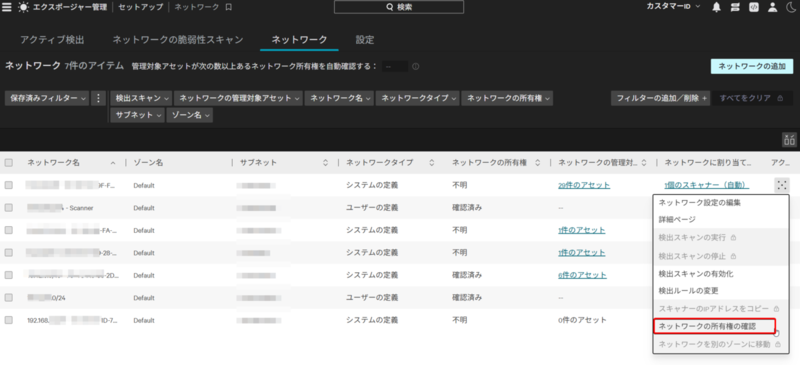Select the ネットワーク tab
Image resolution: width=800 pixels, height=365 pixels.
[299, 40]
